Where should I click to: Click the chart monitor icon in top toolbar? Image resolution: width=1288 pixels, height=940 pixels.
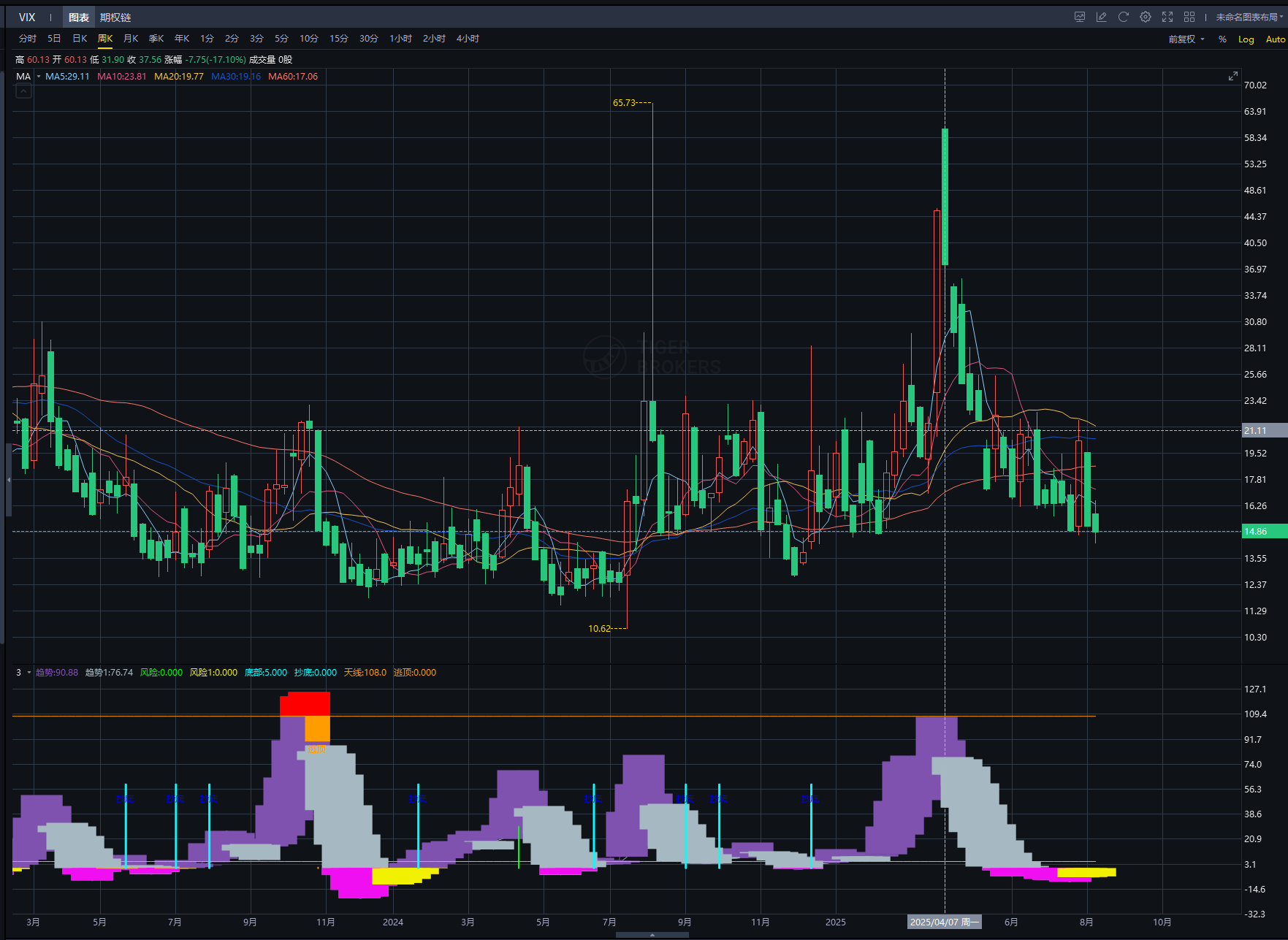pos(1079,17)
